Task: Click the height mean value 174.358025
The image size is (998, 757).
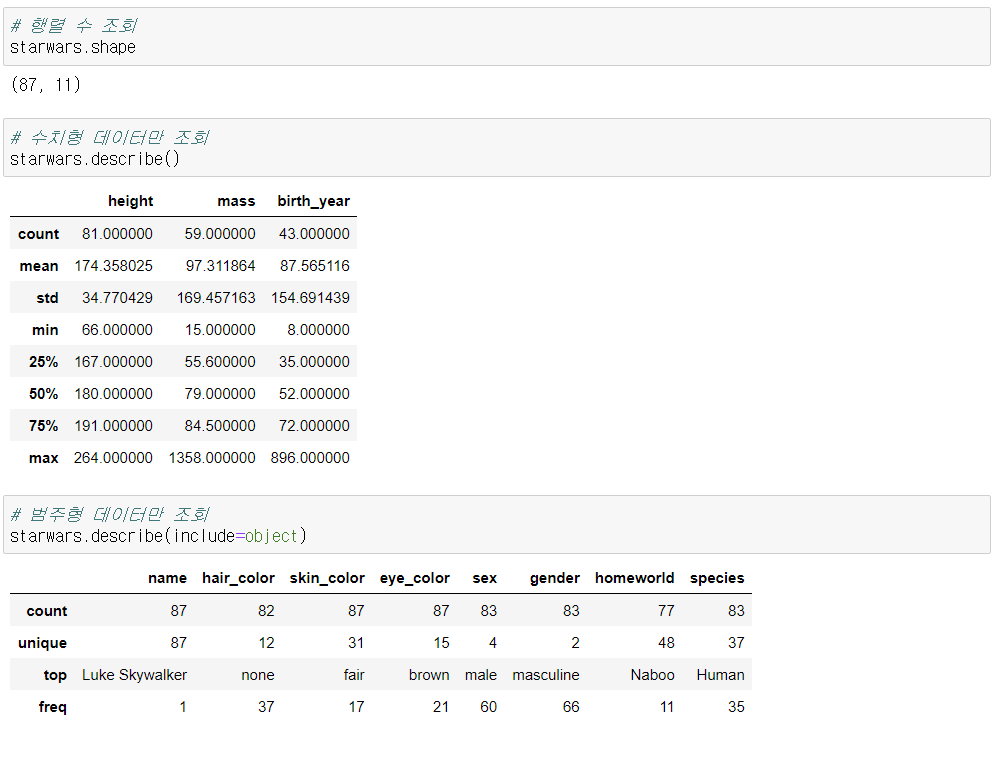Action: click(113, 265)
